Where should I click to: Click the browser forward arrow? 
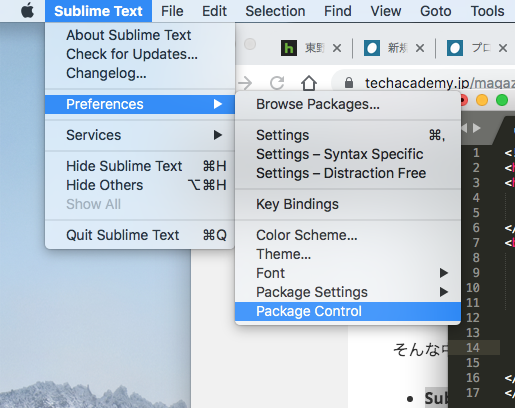[245, 83]
